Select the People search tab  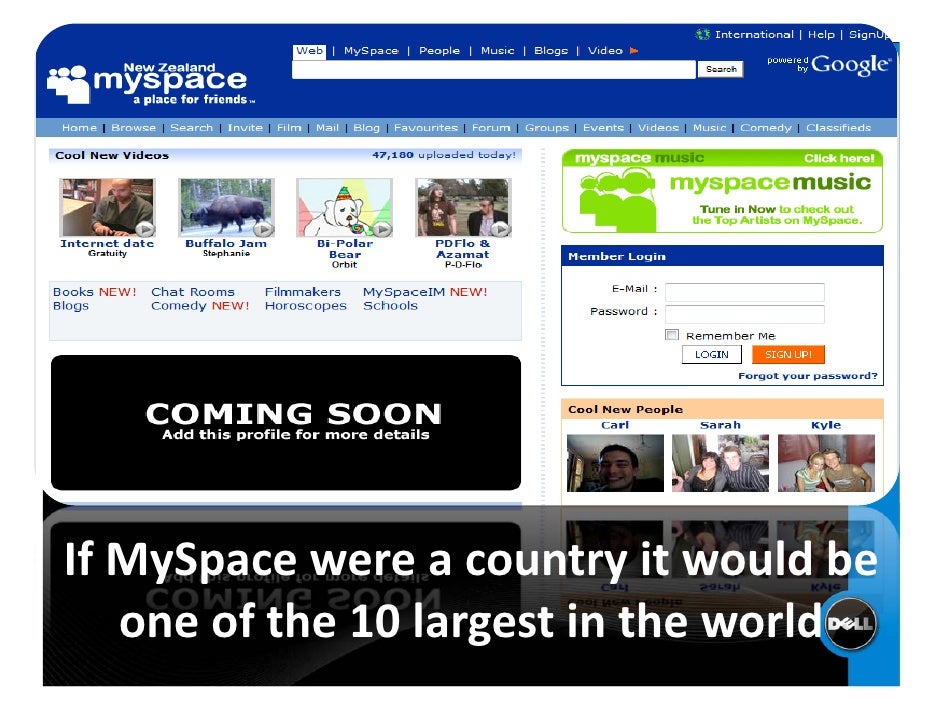(x=439, y=51)
